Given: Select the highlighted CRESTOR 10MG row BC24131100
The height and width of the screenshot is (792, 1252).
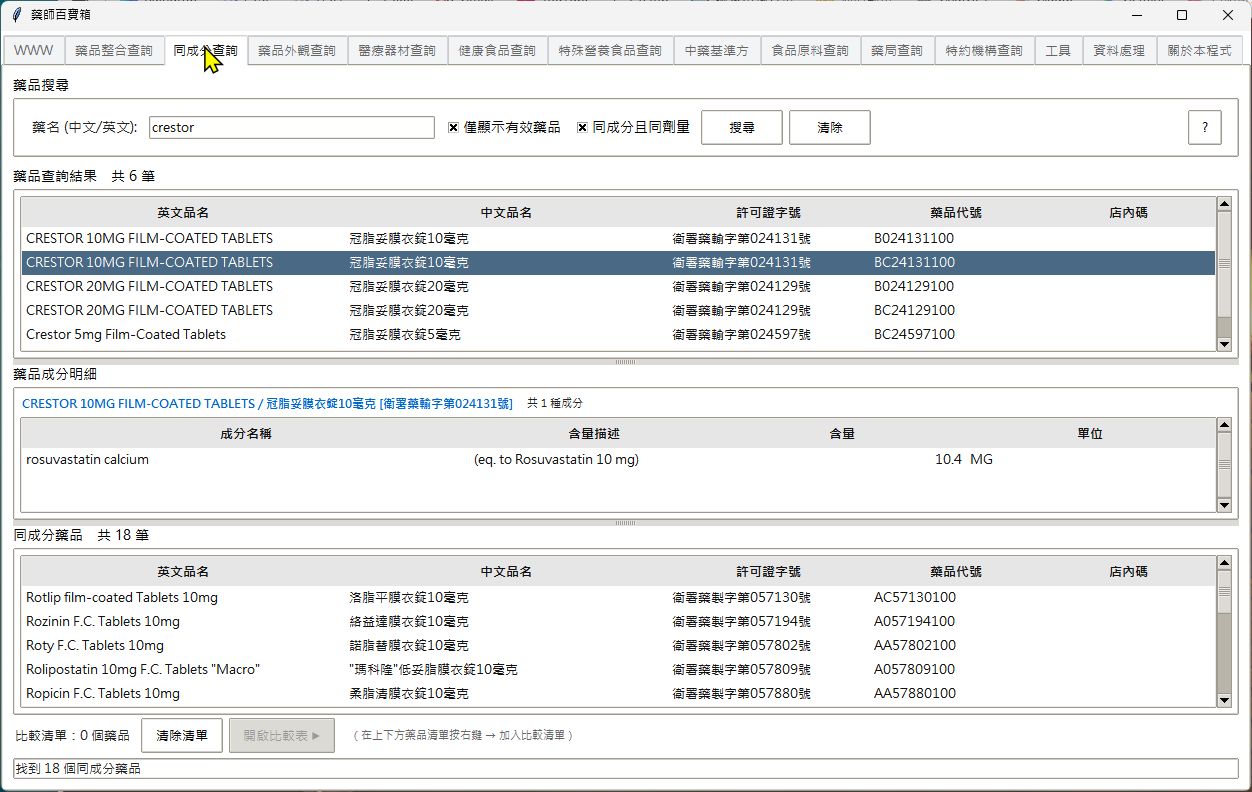Looking at the screenshot, I should 618,262.
